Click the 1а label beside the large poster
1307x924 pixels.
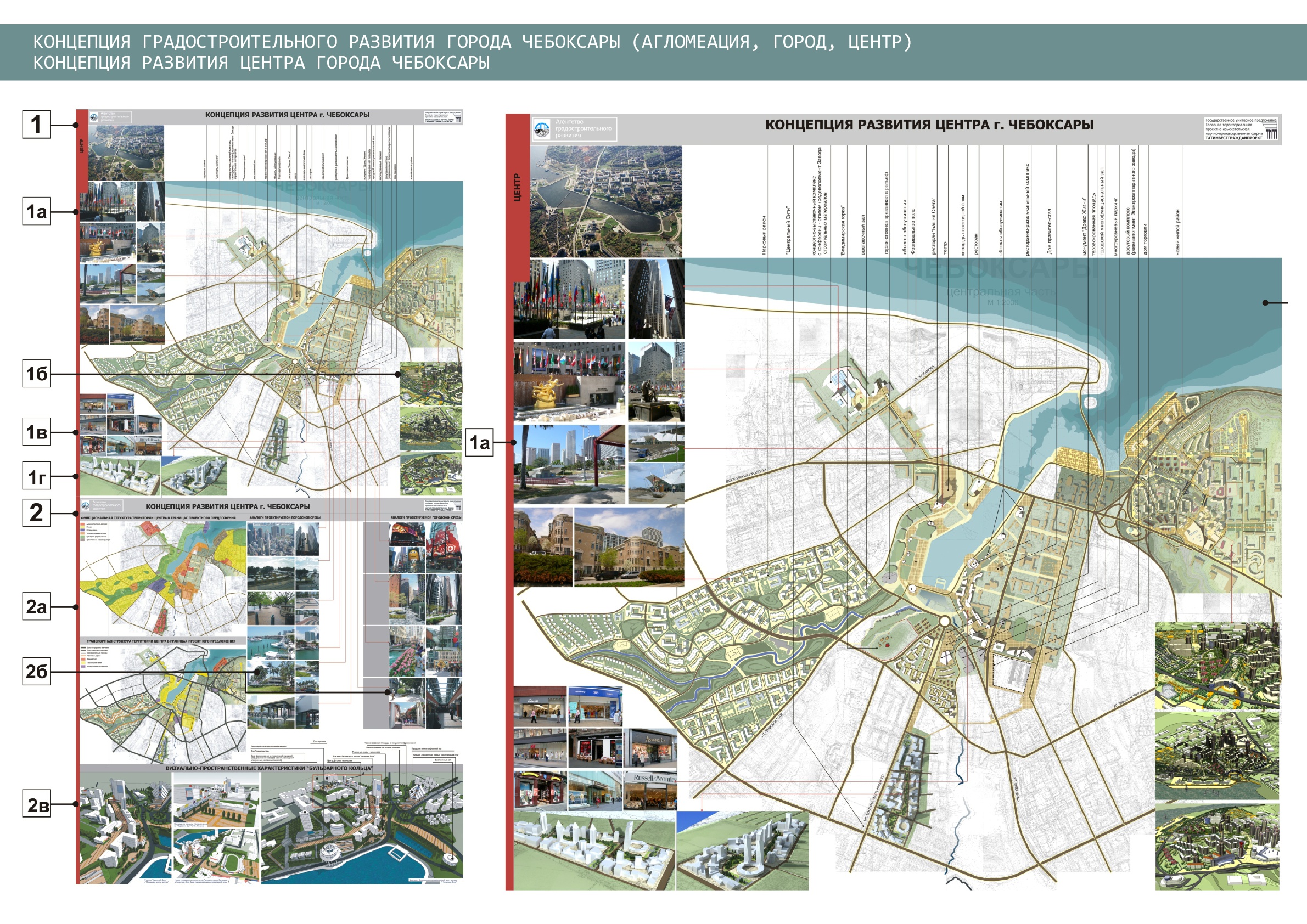coord(479,442)
